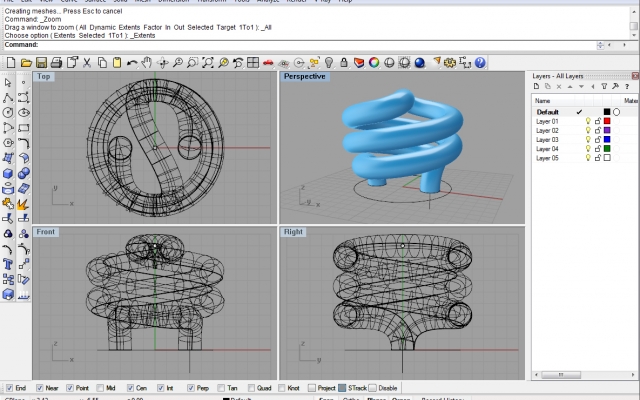640x400 pixels.
Task: Toggle the End osnap checkbox
Action: [9, 388]
